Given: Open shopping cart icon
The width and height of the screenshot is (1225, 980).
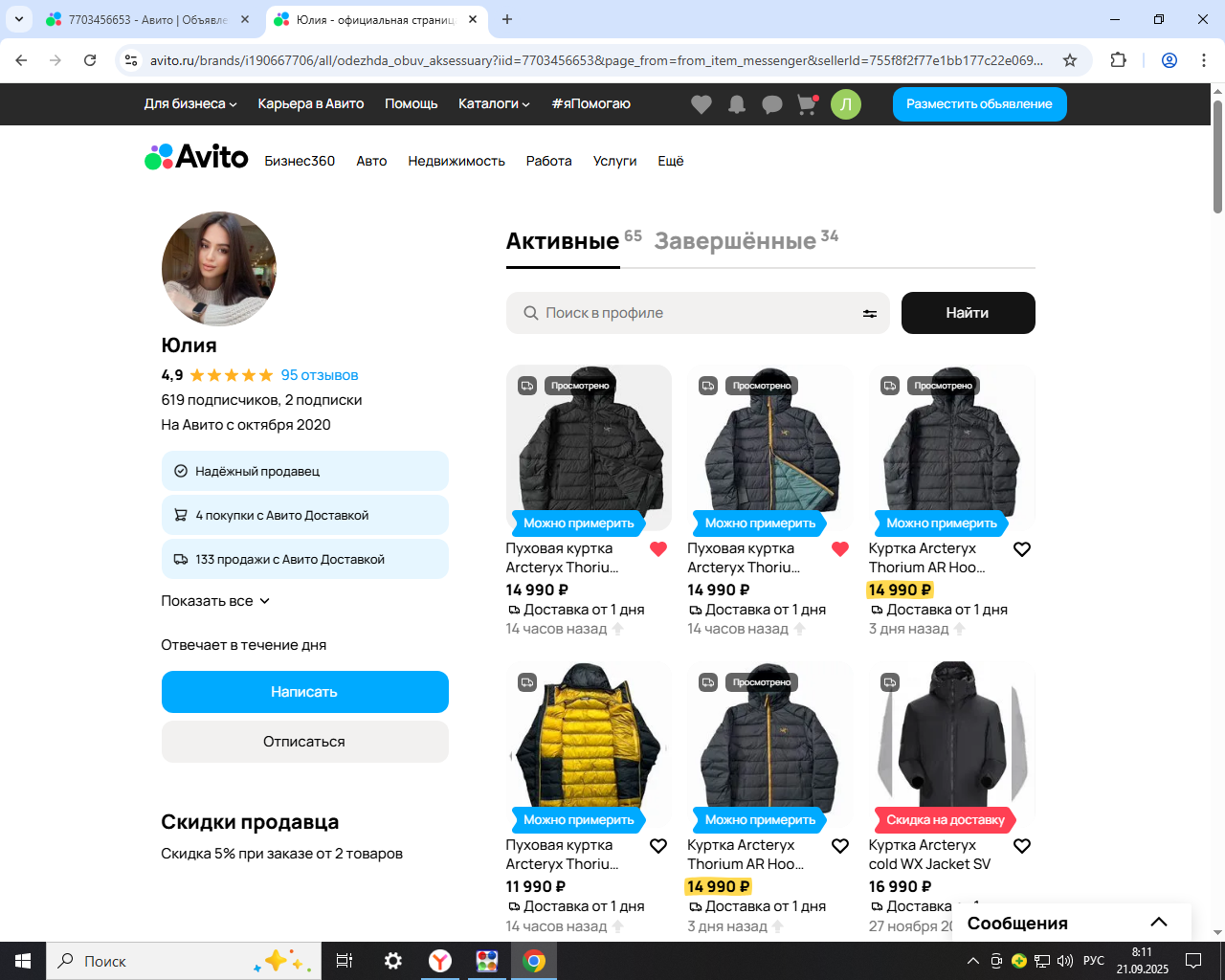Looking at the screenshot, I should [808, 104].
